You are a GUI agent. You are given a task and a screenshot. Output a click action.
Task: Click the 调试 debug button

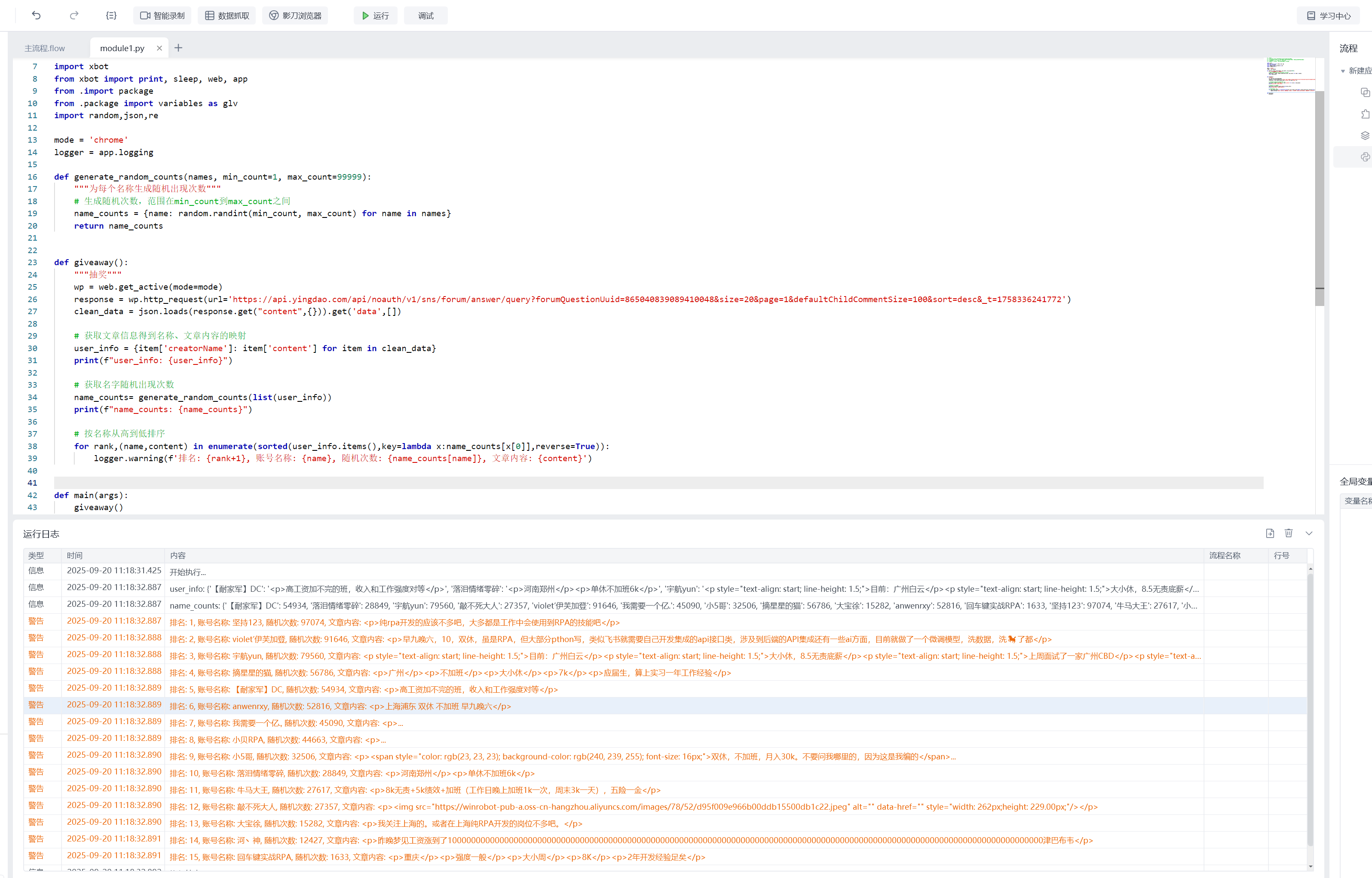[x=426, y=15]
